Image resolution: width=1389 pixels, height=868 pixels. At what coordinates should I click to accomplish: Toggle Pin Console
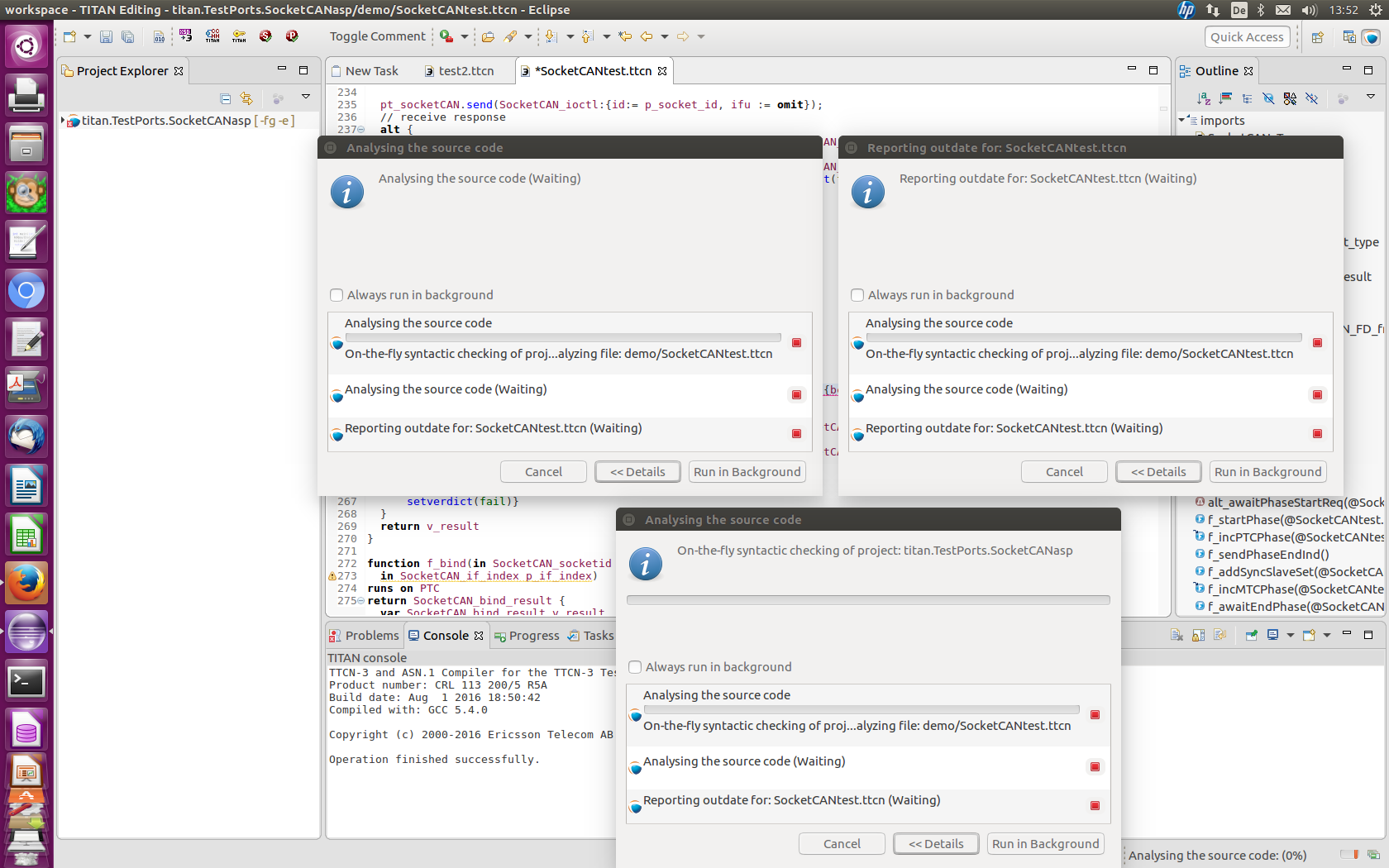1251,635
